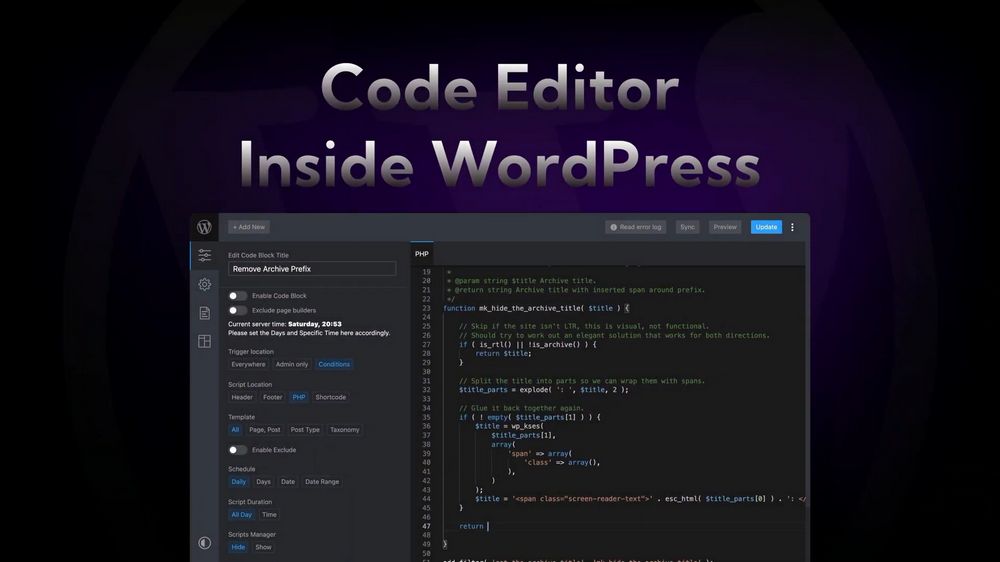Open Read error log
The width and height of the screenshot is (1000, 562).
[x=636, y=227]
